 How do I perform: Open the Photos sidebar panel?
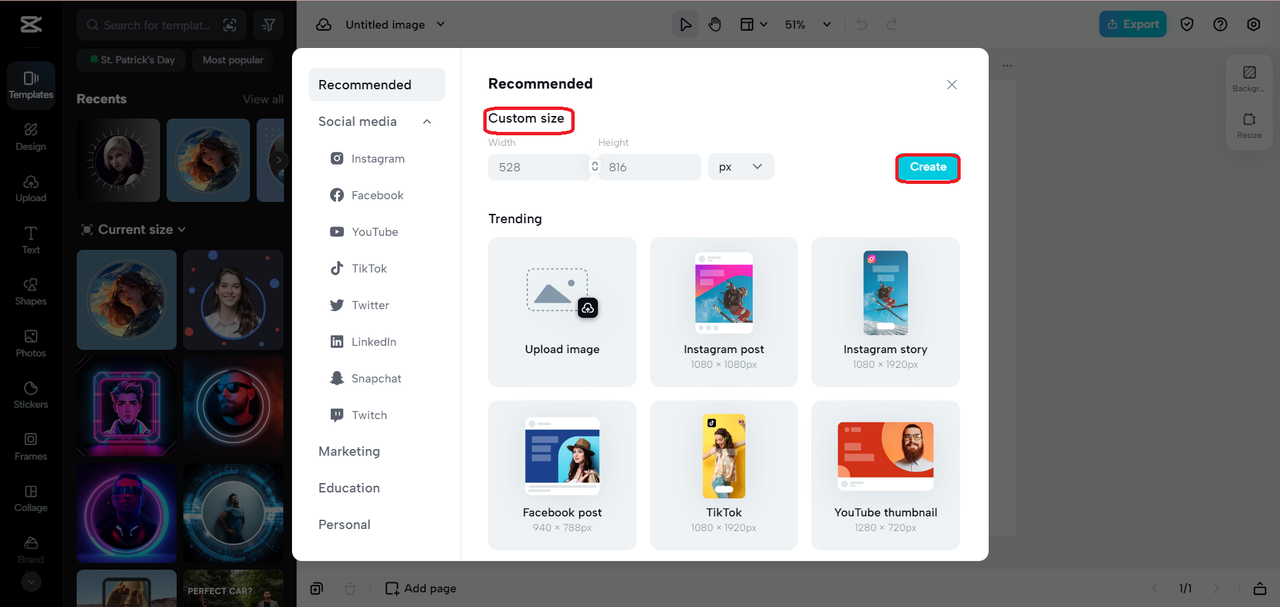click(31, 343)
